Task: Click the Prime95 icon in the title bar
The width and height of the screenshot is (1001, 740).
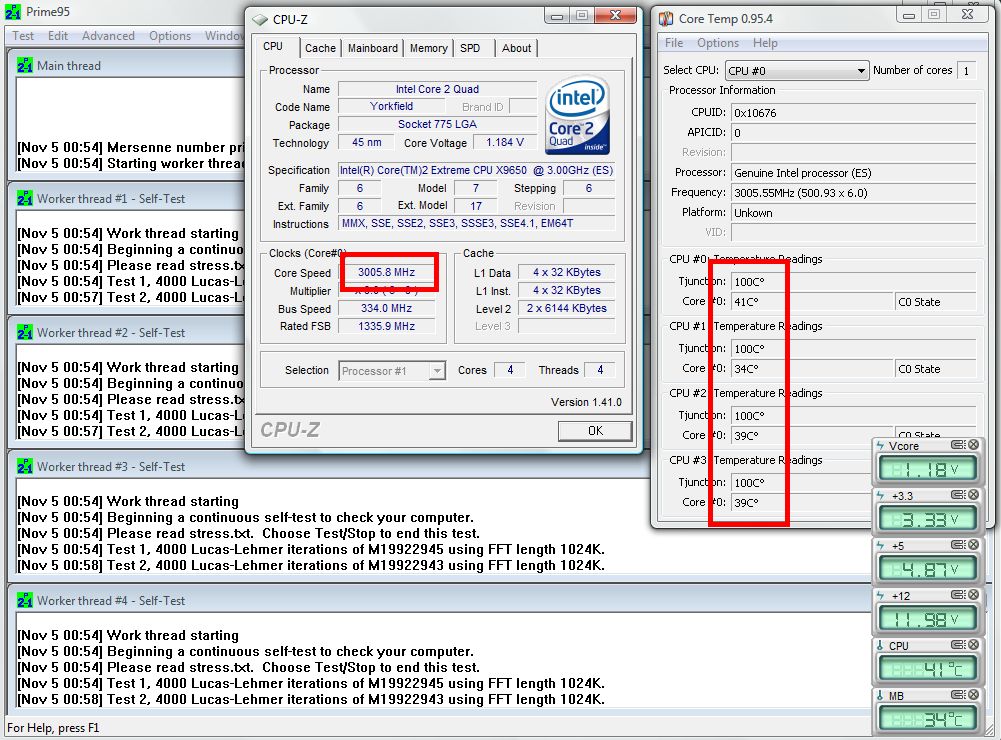Action: [13, 12]
